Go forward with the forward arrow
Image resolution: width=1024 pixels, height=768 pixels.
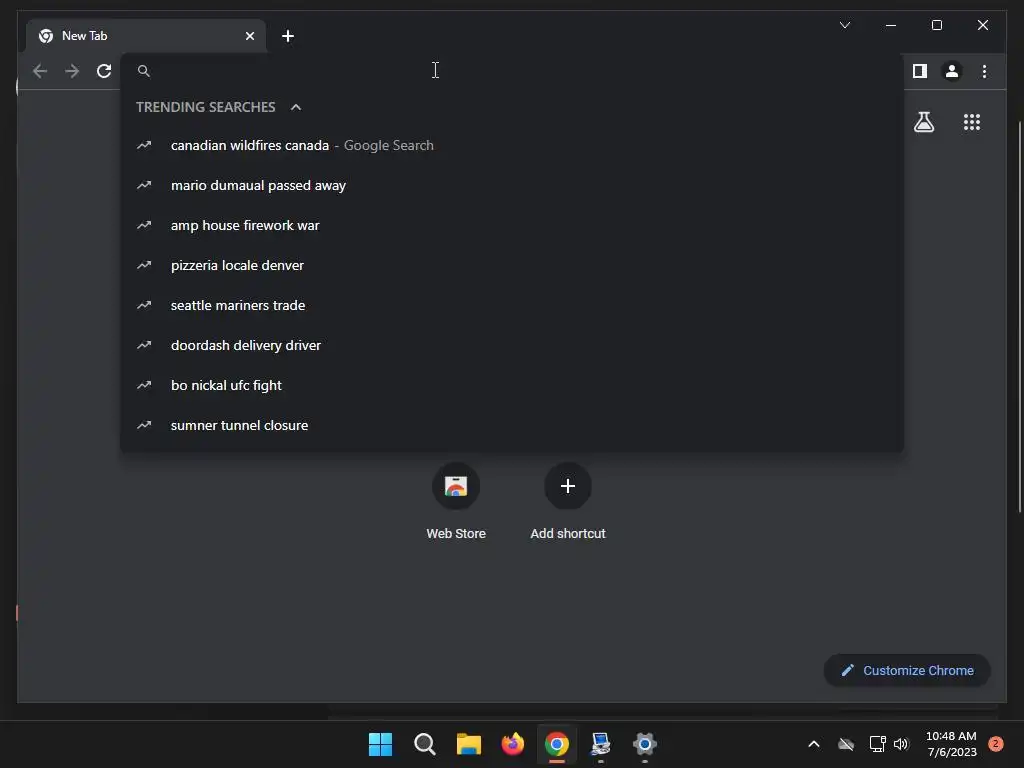(72, 71)
